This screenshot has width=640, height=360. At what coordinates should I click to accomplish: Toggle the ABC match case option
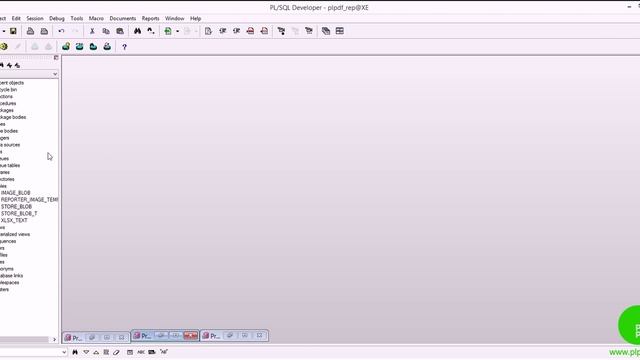[x=141, y=352]
